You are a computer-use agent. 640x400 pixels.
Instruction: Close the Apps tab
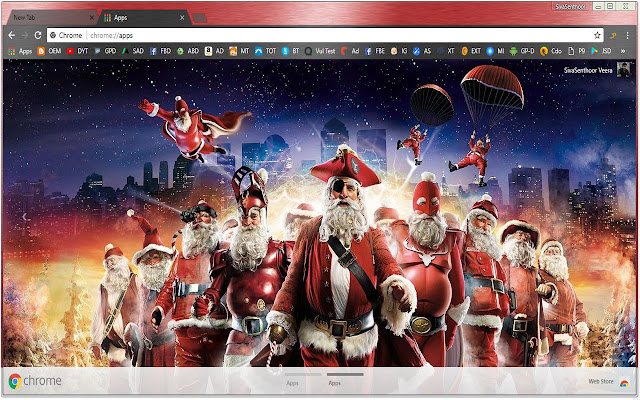[182, 18]
